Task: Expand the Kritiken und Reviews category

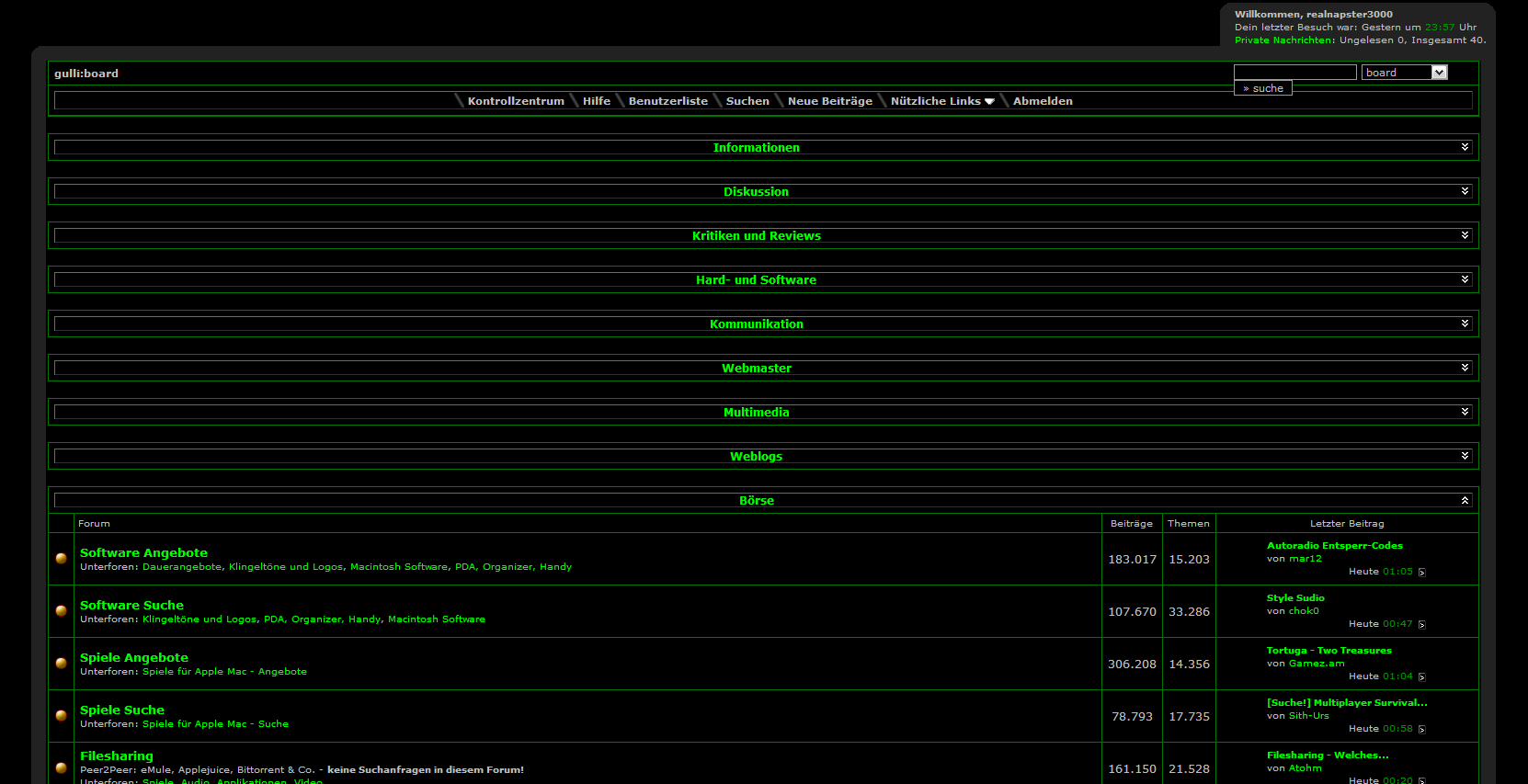Action: tap(1465, 235)
